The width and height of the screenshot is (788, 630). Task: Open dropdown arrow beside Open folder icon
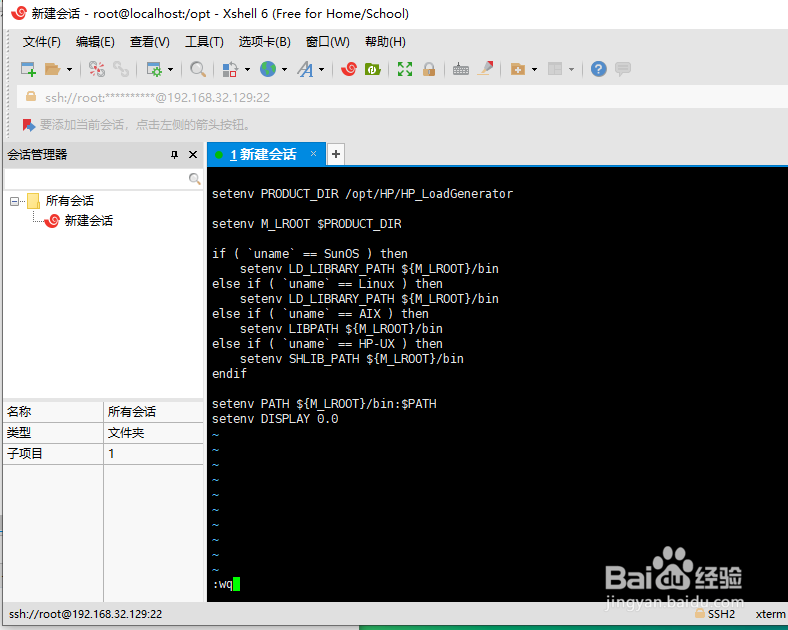click(x=69, y=69)
